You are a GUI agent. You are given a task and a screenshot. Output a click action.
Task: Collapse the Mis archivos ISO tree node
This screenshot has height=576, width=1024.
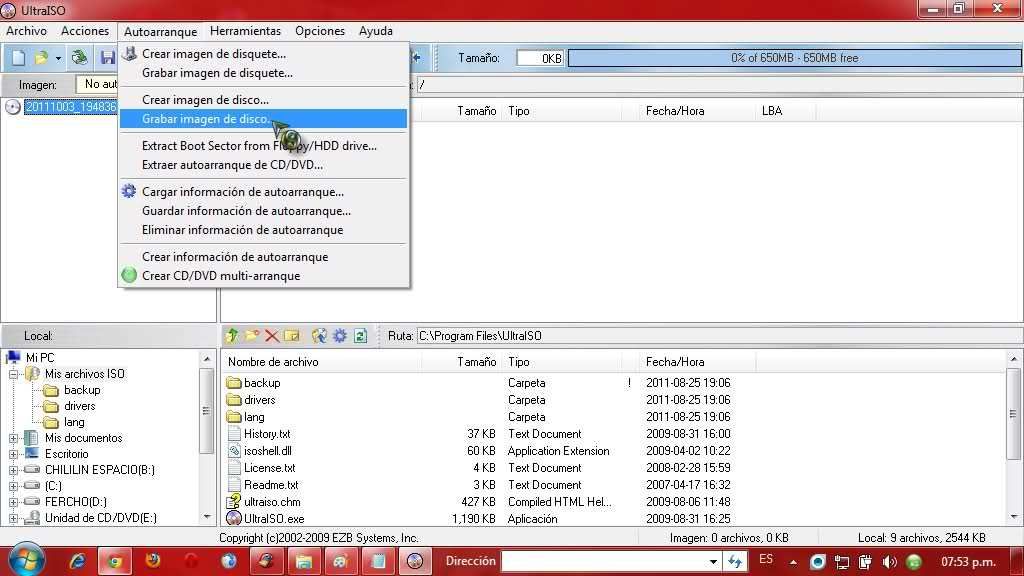click(x=13, y=374)
